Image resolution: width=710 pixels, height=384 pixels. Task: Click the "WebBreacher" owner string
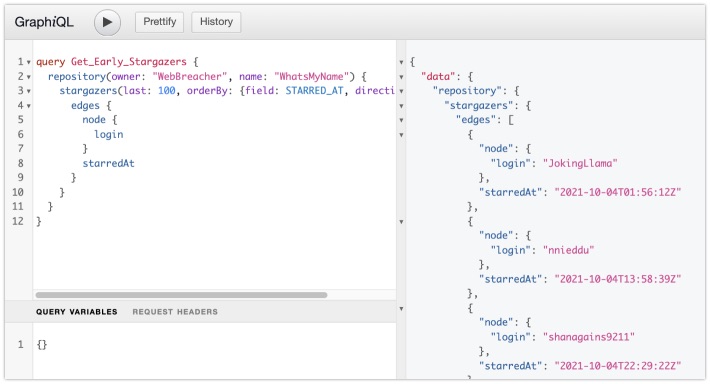(x=189, y=76)
